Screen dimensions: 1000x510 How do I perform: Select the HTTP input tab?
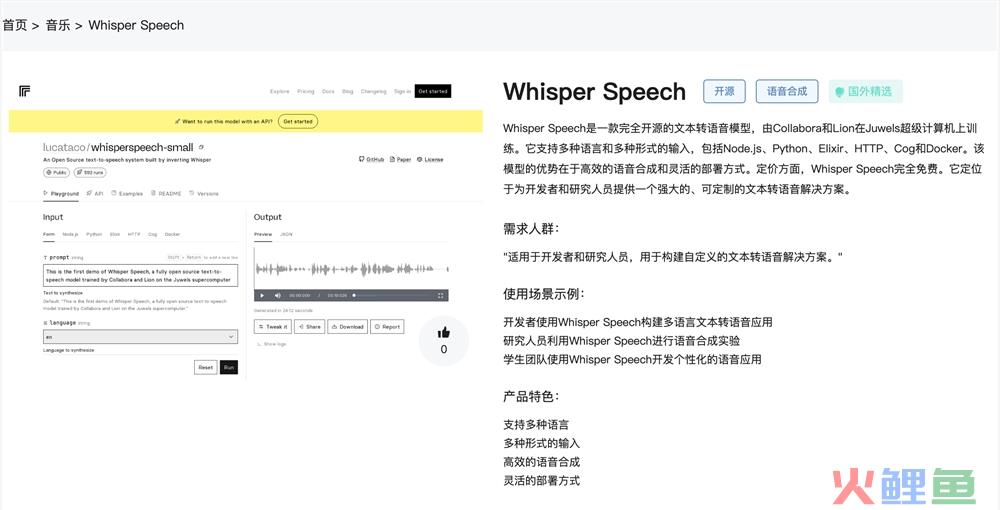134,234
